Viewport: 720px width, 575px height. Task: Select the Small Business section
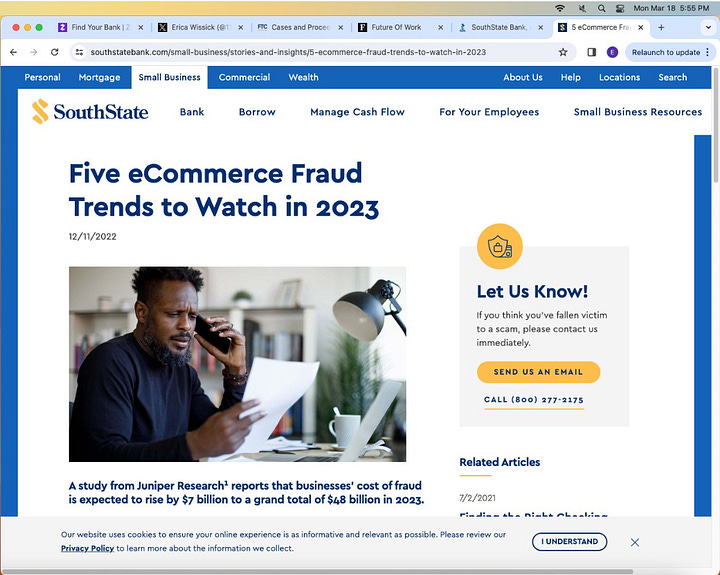(x=169, y=77)
